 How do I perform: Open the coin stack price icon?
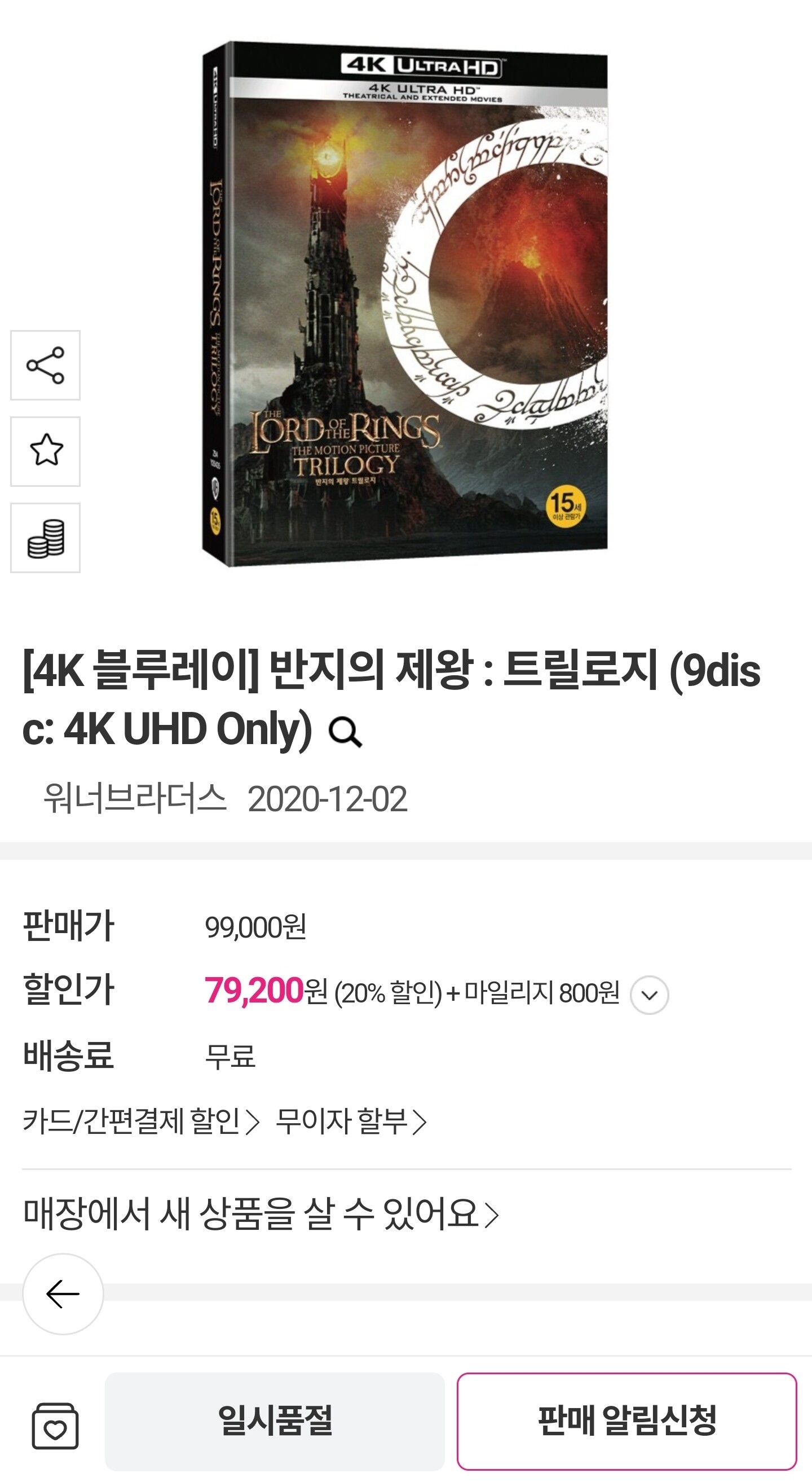[46, 538]
